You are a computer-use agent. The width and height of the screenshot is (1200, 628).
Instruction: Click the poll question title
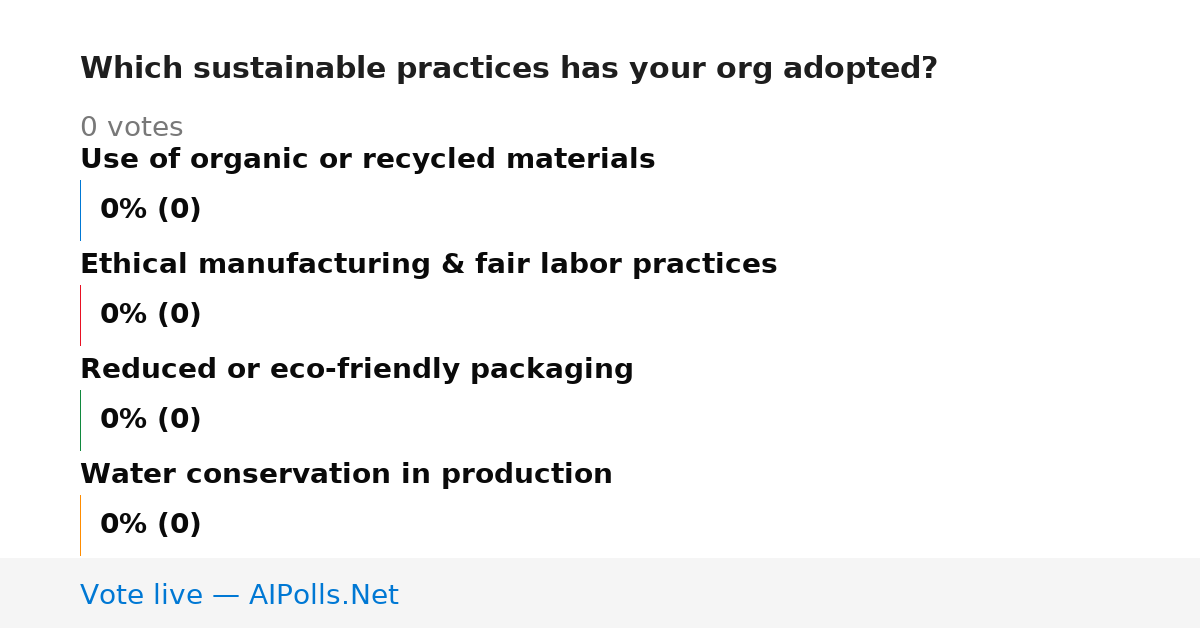(508, 69)
